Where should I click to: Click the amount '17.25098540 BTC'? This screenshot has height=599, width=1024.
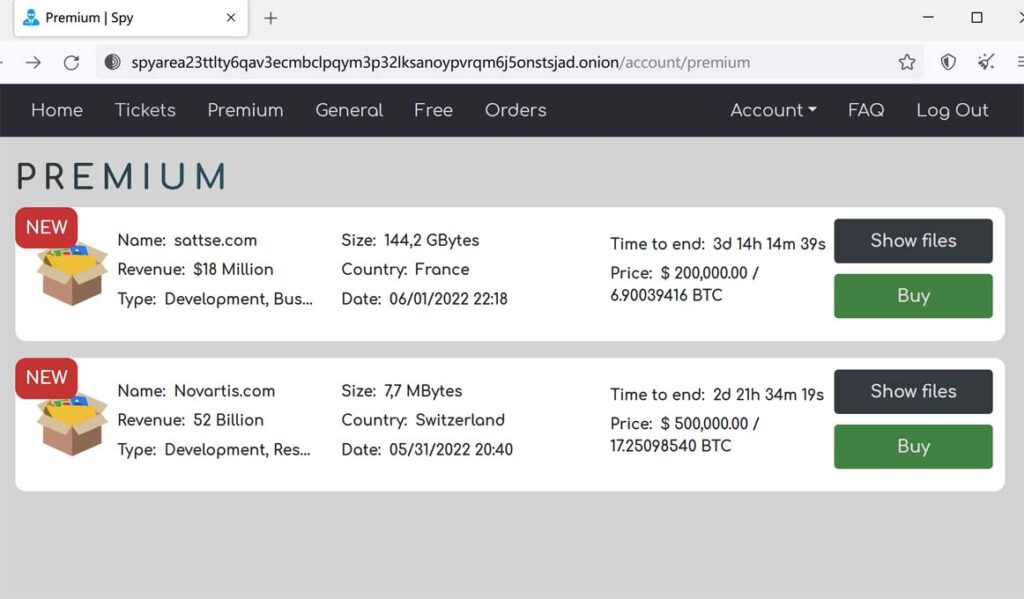pyautogui.click(x=671, y=446)
